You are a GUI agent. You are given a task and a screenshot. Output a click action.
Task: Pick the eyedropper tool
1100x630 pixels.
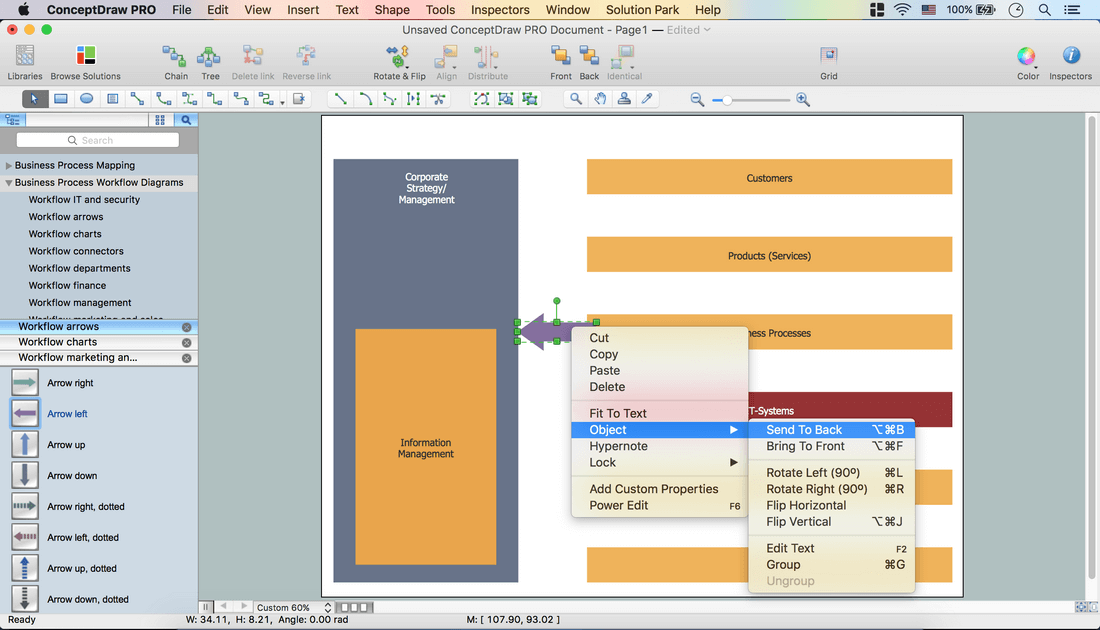coord(647,99)
